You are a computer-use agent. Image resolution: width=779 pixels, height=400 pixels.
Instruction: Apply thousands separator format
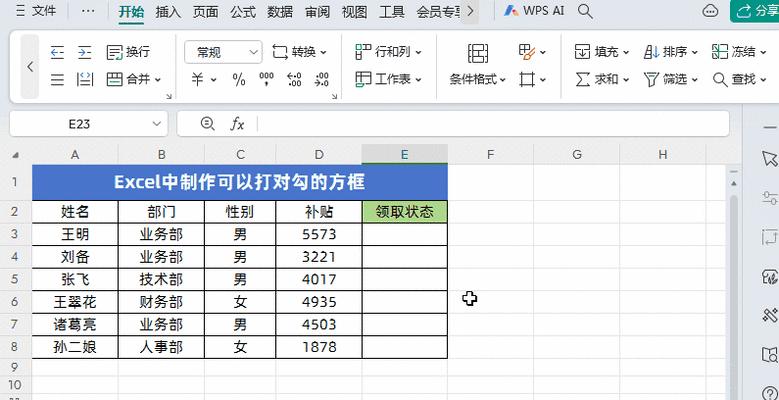tap(267, 80)
